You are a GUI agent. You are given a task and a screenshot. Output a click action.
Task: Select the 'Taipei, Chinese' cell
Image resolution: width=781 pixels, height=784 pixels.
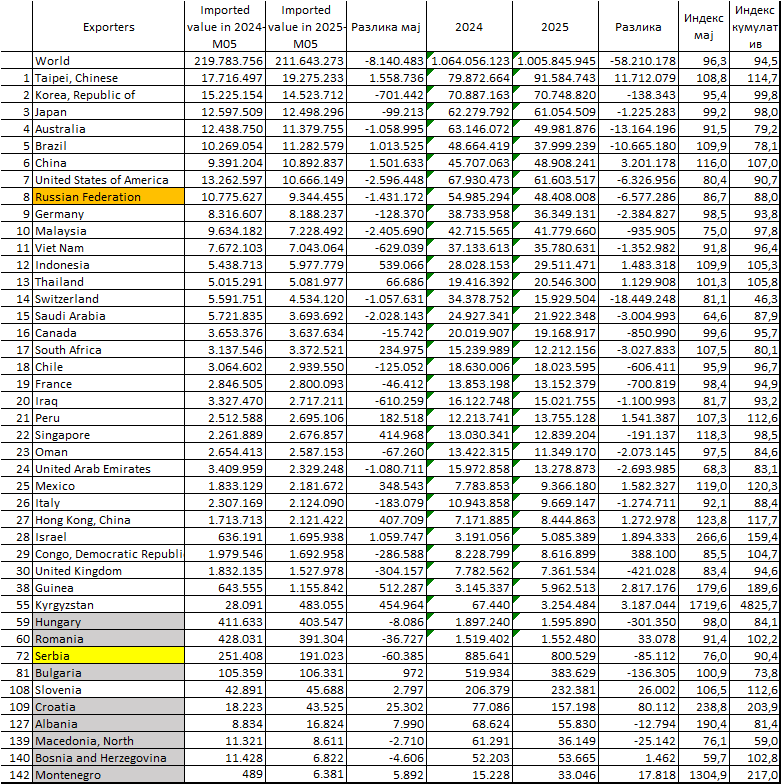coord(108,78)
